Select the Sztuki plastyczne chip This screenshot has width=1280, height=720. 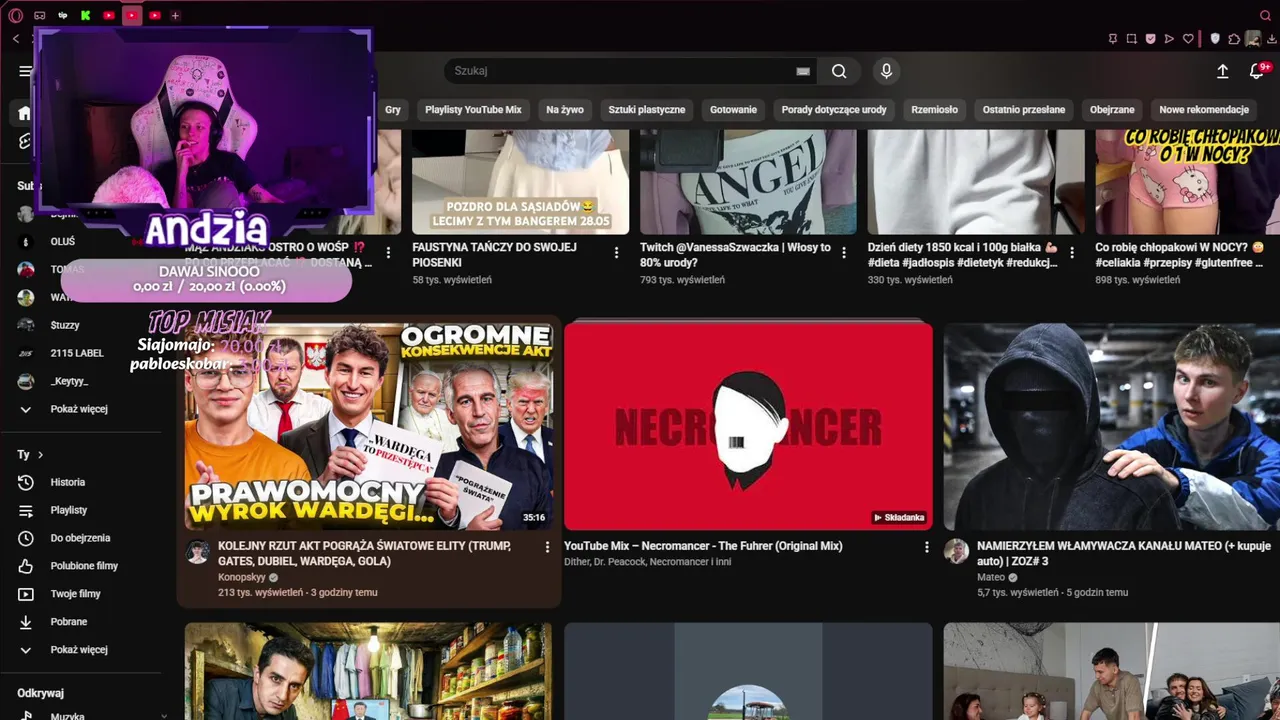click(x=647, y=110)
